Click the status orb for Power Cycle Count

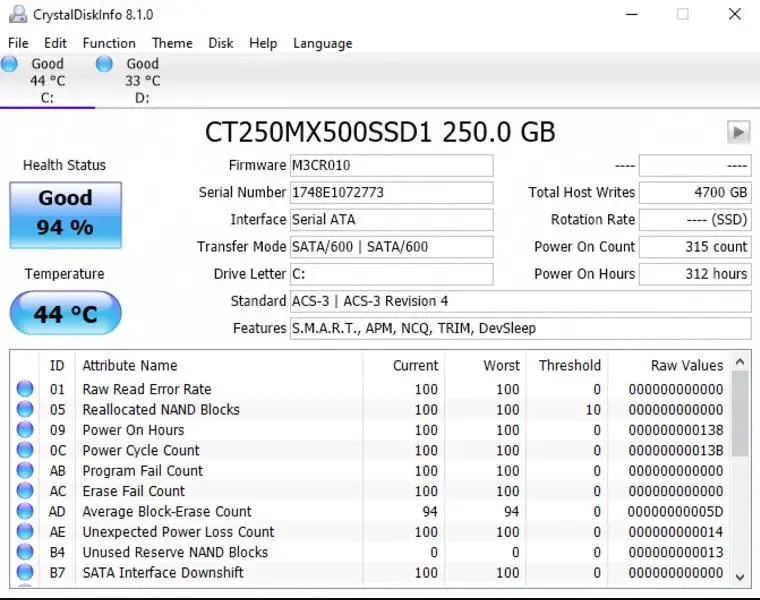25,450
